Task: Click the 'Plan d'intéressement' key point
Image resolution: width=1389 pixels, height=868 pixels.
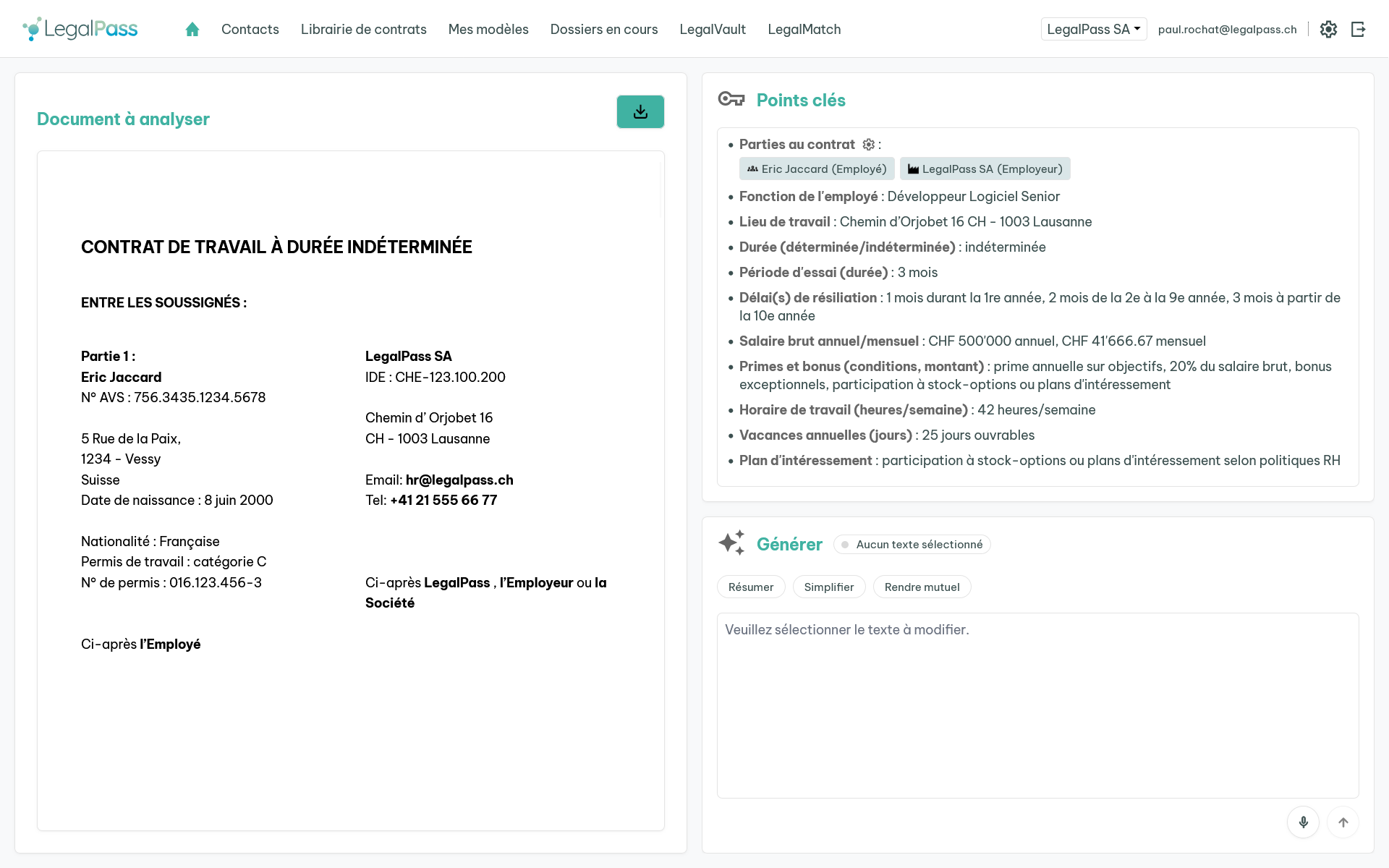Action: (1040, 460)
